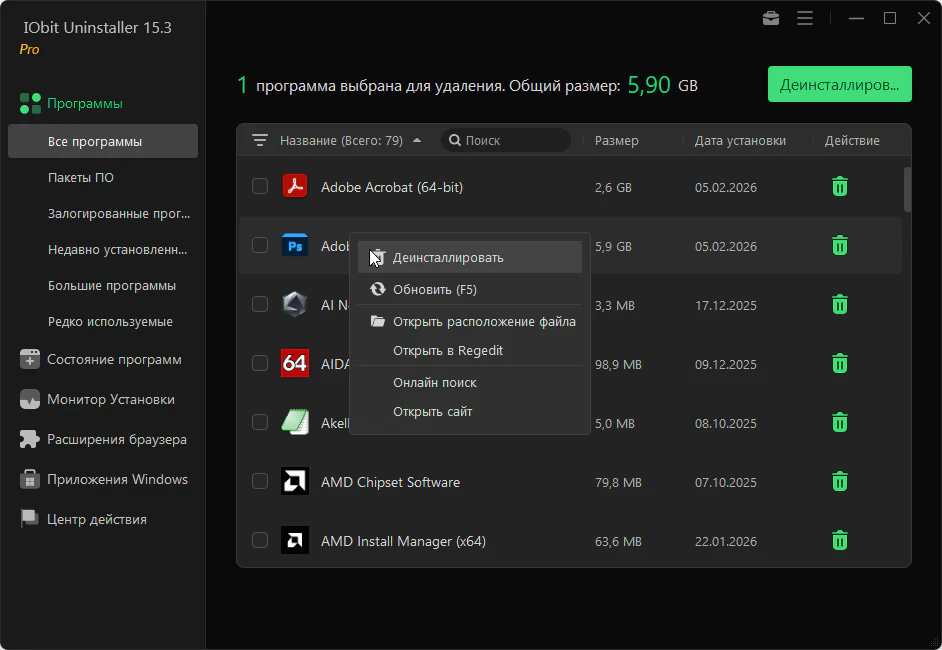942x650 pixels.
Task: Tick the checkbox for Adobe Acrobat (64-bit)
Action: tap(260, 187)
